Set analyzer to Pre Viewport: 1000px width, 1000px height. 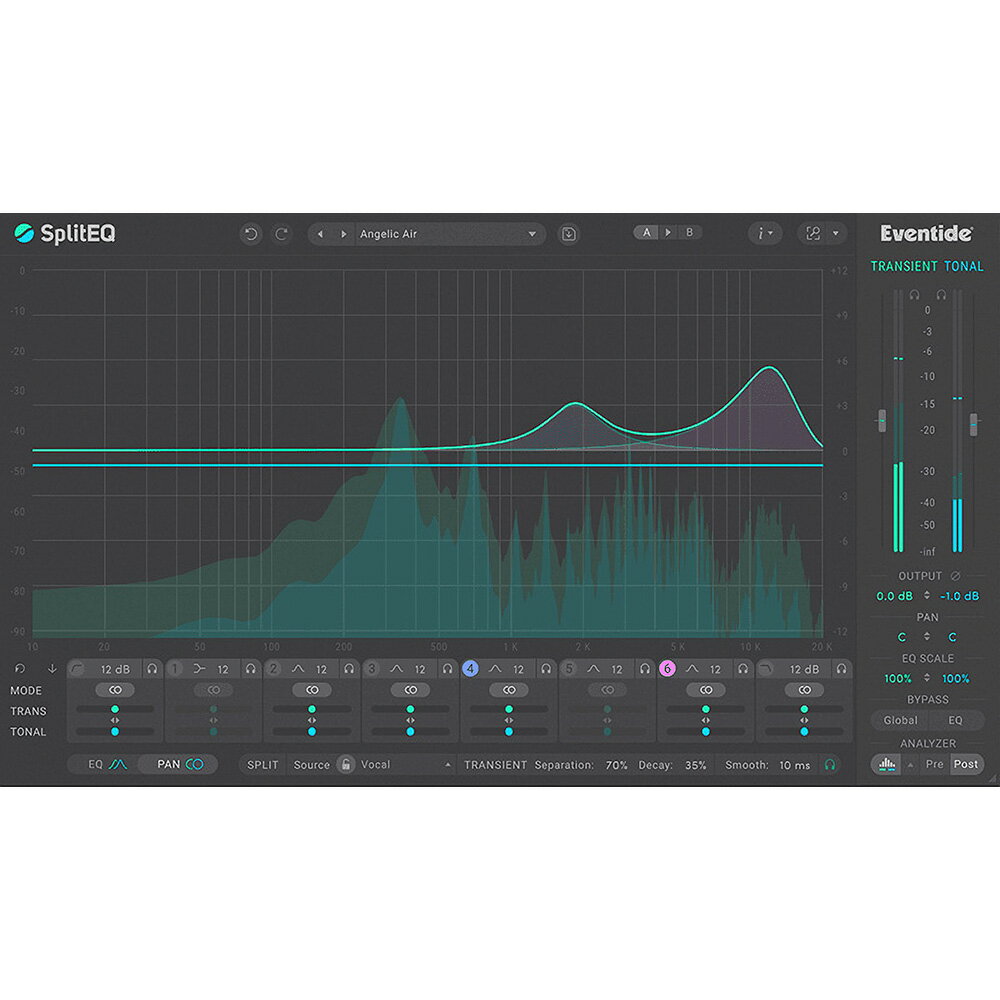934,764
